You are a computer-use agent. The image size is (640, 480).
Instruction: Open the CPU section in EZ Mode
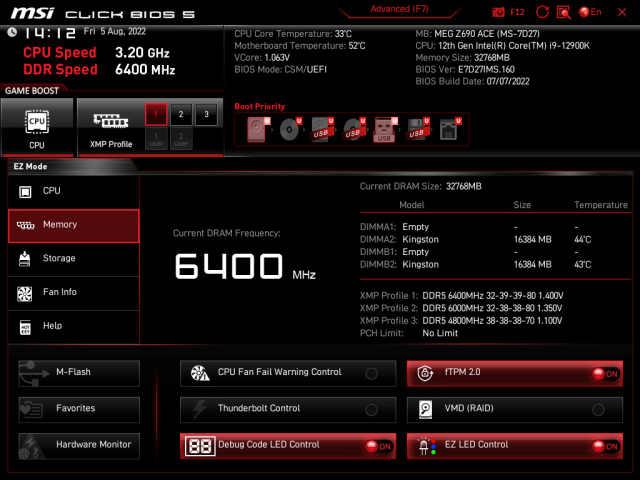pyautogui.click(x=73, y=191)
